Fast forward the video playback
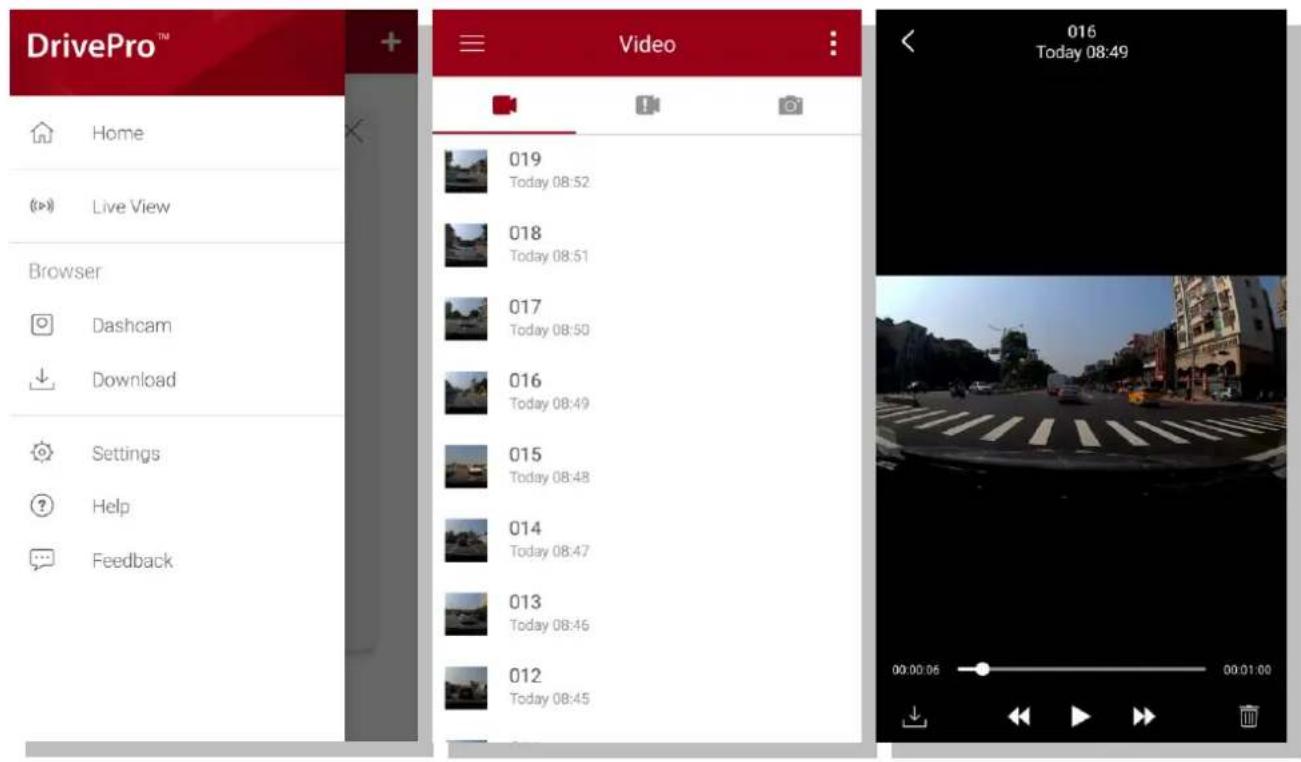1301x762 pixels. pos(1144,716)
